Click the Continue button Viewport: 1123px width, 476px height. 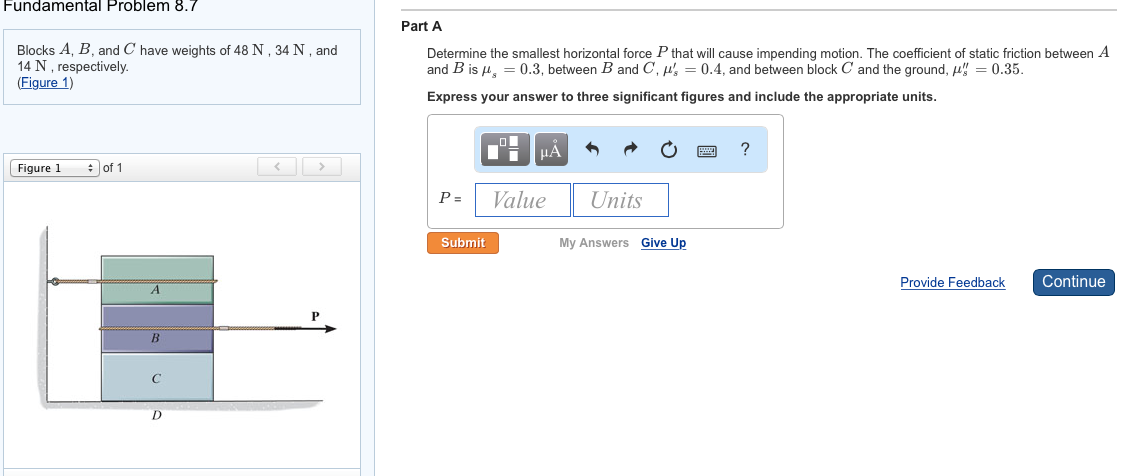pyautogui.click(x=1074, y=282)
